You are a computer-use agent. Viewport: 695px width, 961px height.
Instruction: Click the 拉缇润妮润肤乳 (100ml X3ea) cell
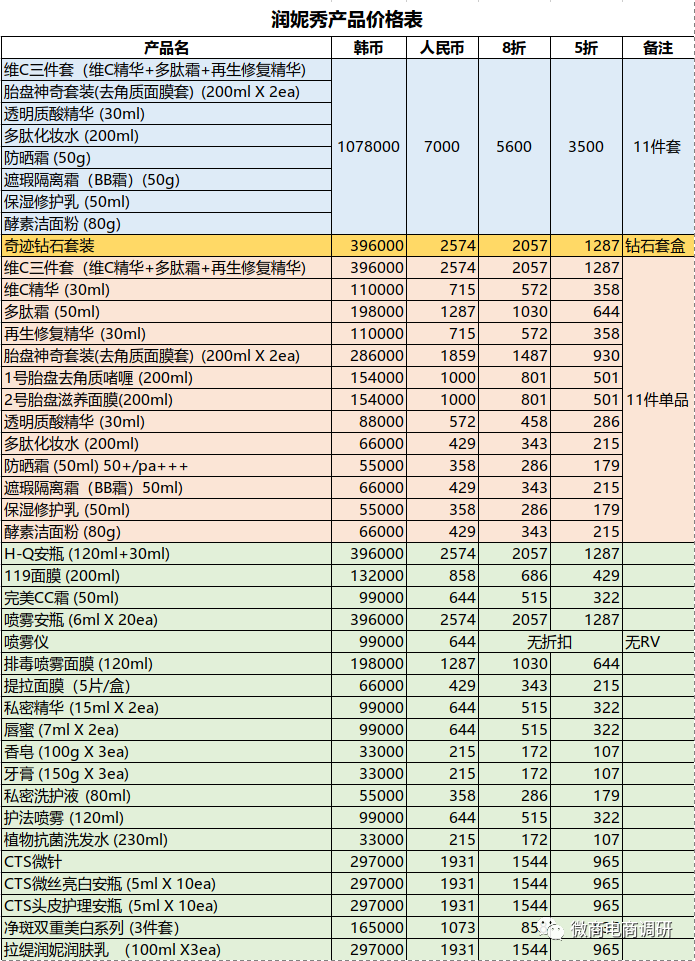[166, 950]
